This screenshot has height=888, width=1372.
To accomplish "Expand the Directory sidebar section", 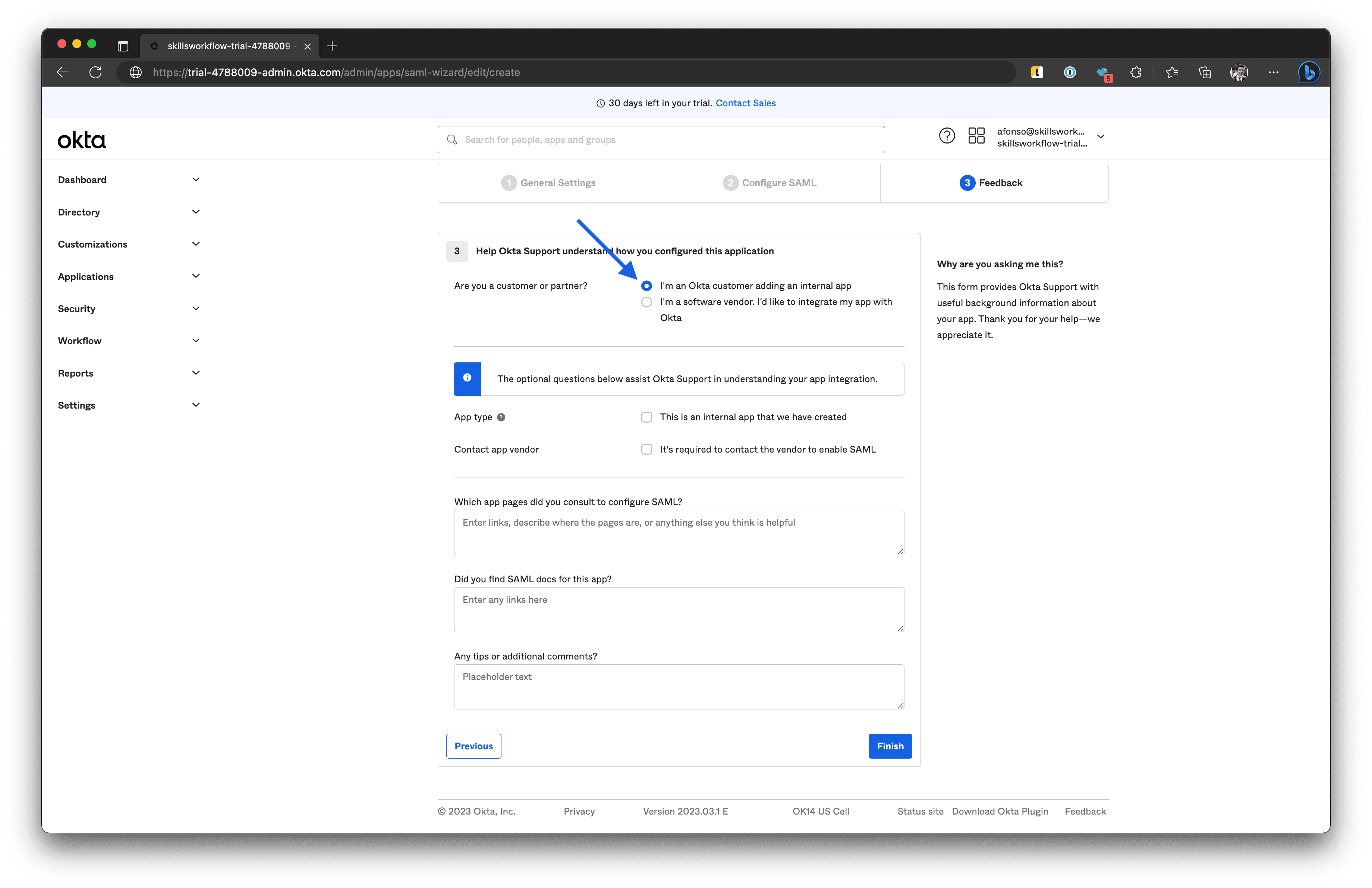I will [129, 212].
